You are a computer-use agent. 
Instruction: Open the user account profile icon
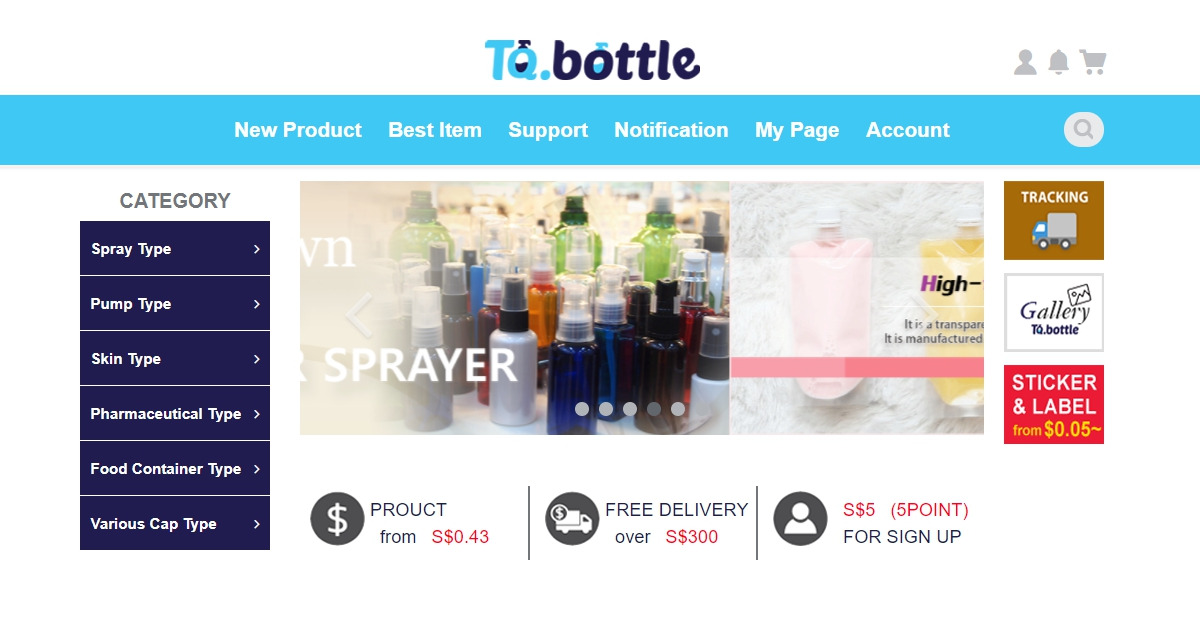[x=1025, y=62]
